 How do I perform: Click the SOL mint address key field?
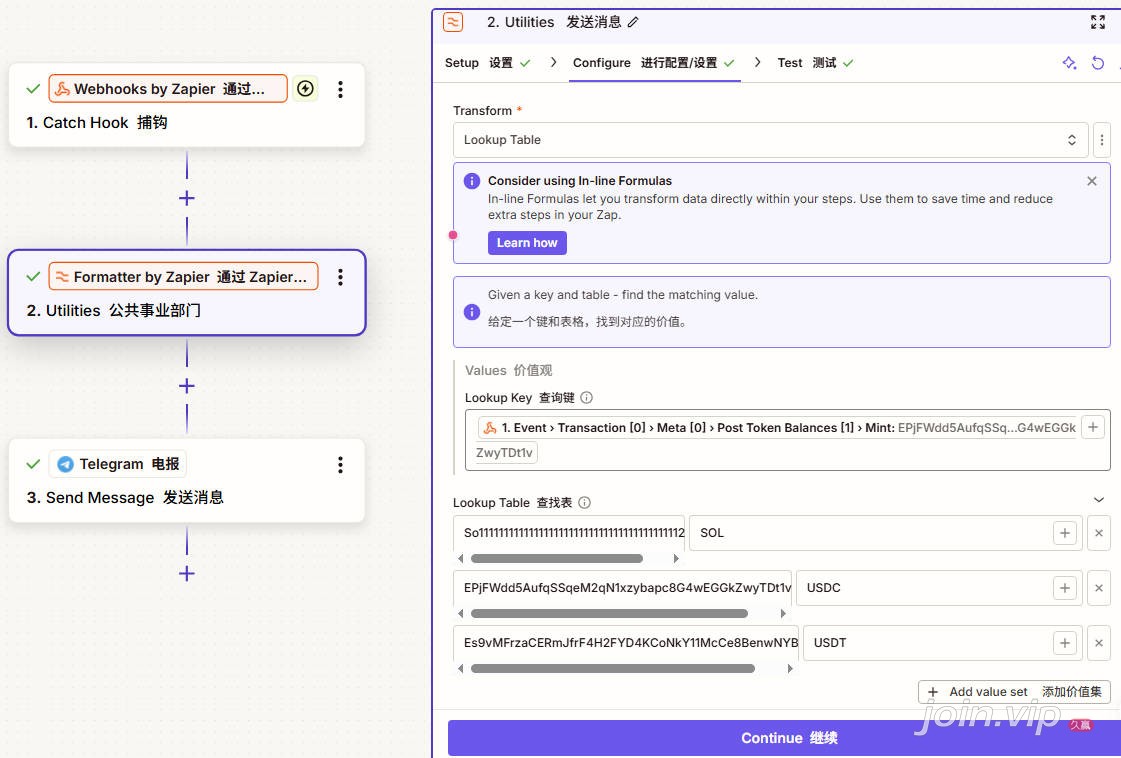pos(569,533)
